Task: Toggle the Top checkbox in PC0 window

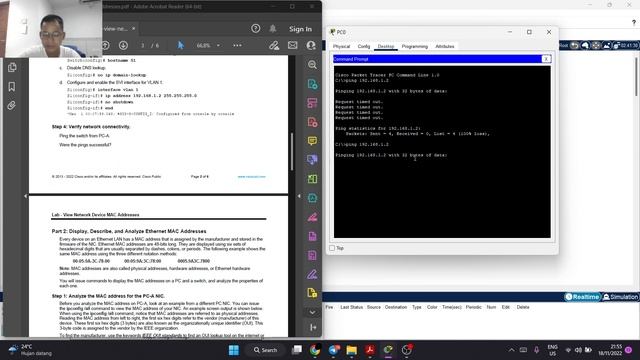Action: [x=332, y=248]
